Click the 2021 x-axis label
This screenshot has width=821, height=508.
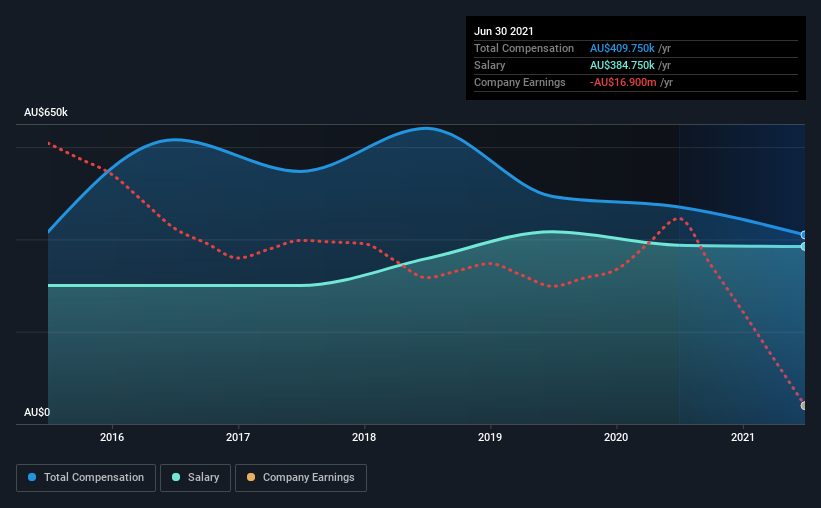742,437
